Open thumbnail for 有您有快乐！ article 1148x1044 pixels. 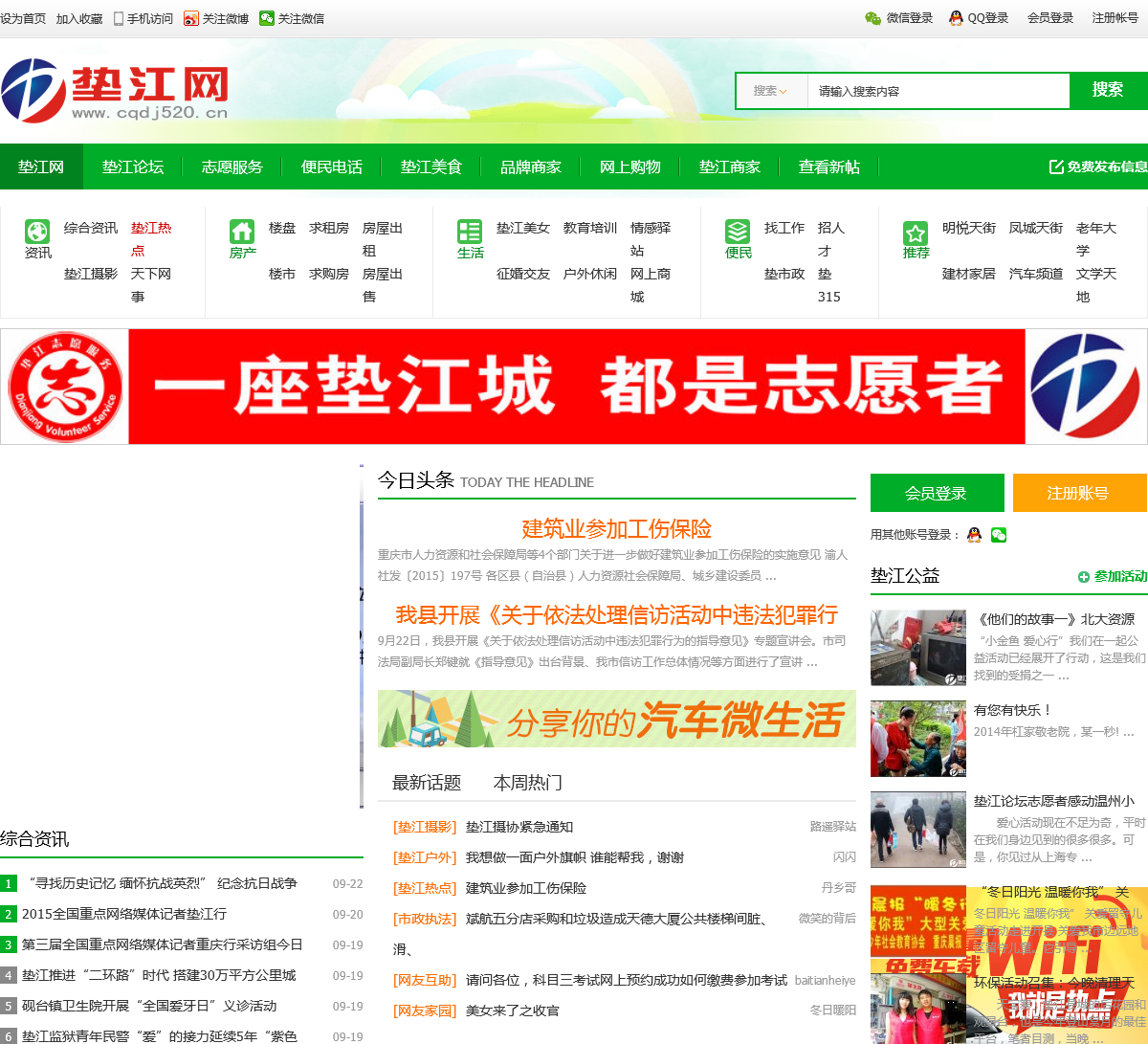tap(918, 739)
